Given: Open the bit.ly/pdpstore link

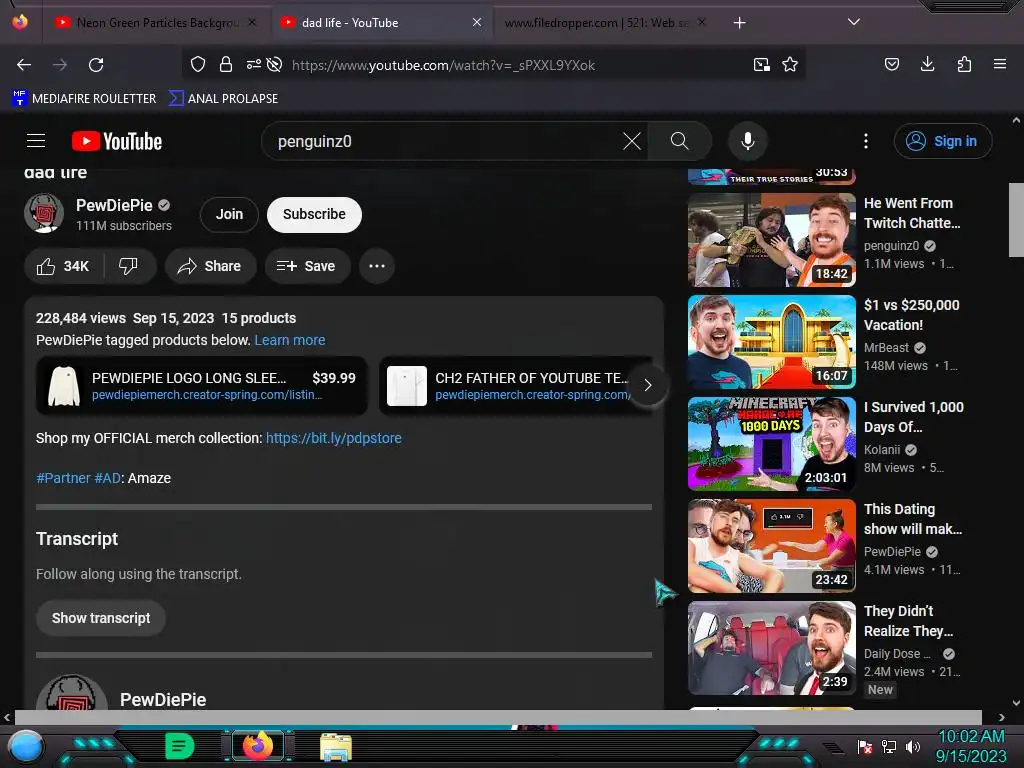Looking at the screenshot, I should click(x=334, y=438).
